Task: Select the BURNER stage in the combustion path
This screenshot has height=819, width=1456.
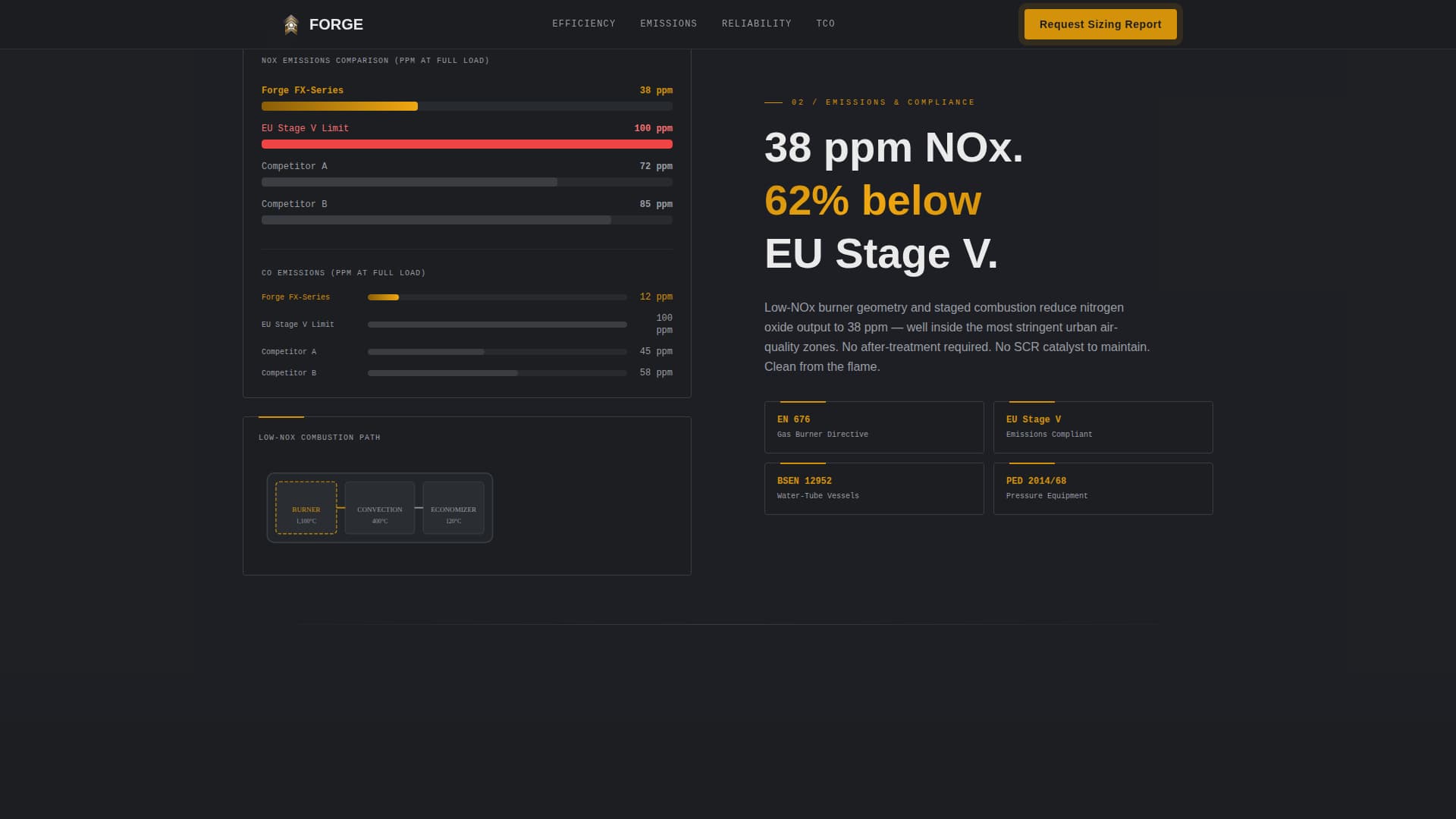Action: [306, 507]
